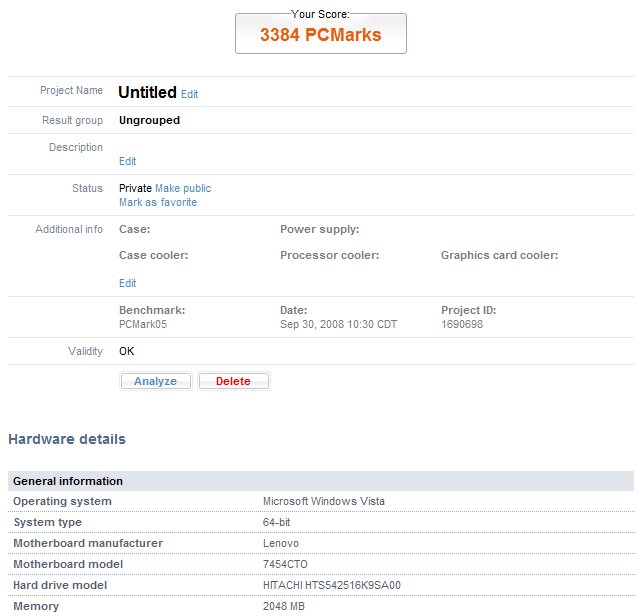Viewport: 637px width, 616px height.
Task: Select the Case cooler label
Action: [x=154, y=255]
